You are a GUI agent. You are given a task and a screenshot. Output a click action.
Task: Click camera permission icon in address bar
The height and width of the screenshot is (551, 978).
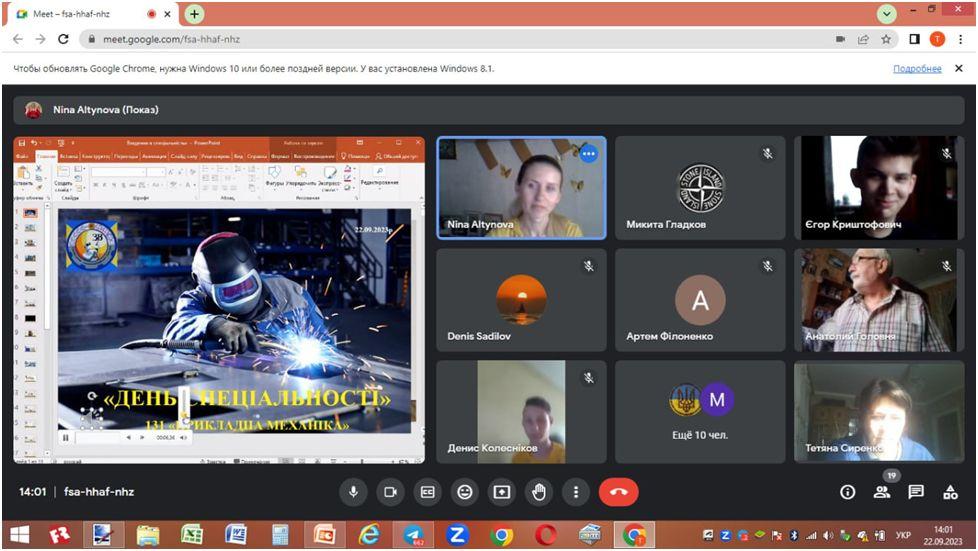pyautogui.click(x=840, y=39)
